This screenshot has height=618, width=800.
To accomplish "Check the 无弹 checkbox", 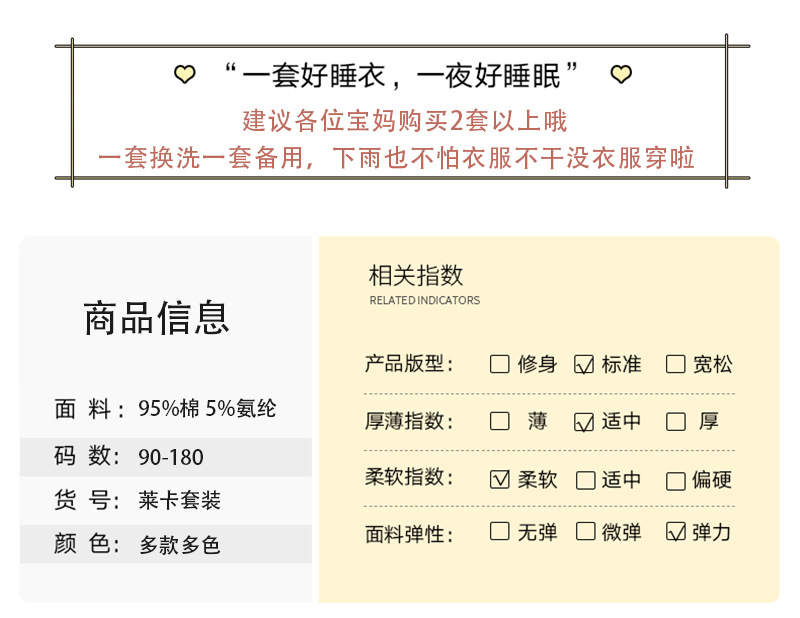I will [x=500, y=532].
